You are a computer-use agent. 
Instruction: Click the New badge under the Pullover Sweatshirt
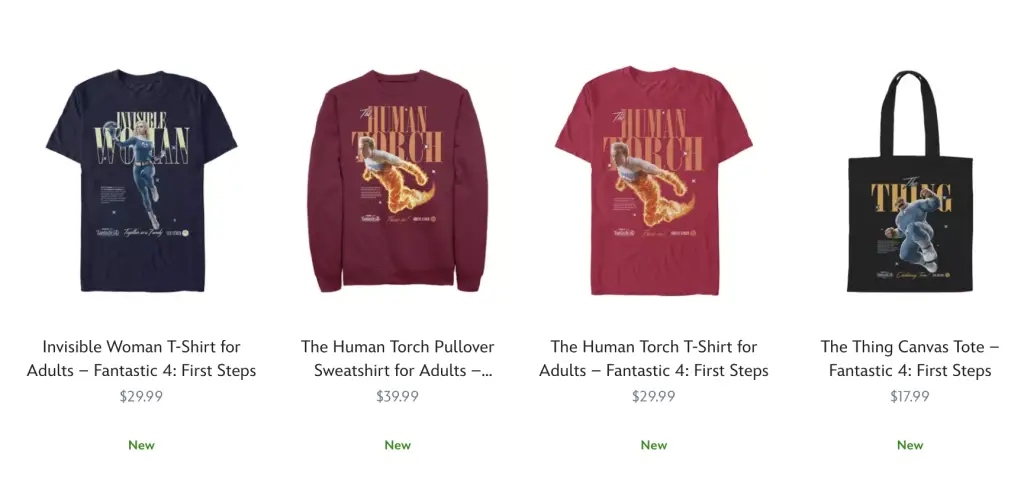[x=397, y=445]
